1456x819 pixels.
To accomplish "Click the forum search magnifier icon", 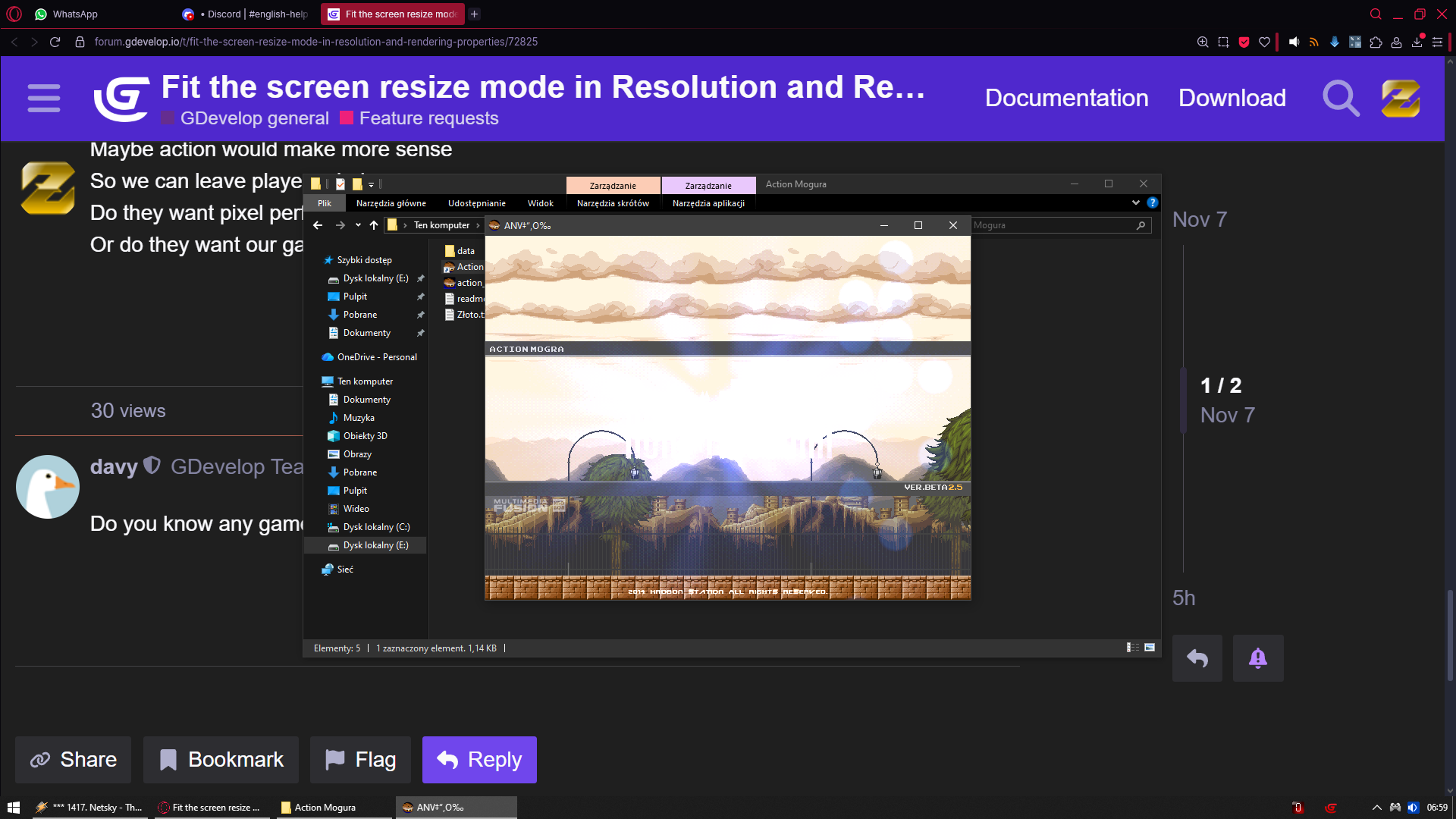I will tap(1340, 99).
